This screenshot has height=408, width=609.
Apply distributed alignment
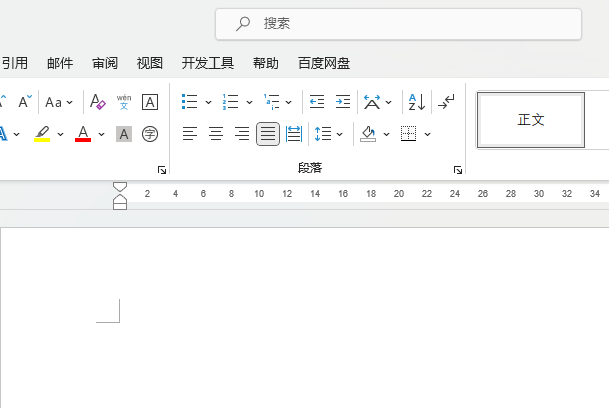point(294,134)
